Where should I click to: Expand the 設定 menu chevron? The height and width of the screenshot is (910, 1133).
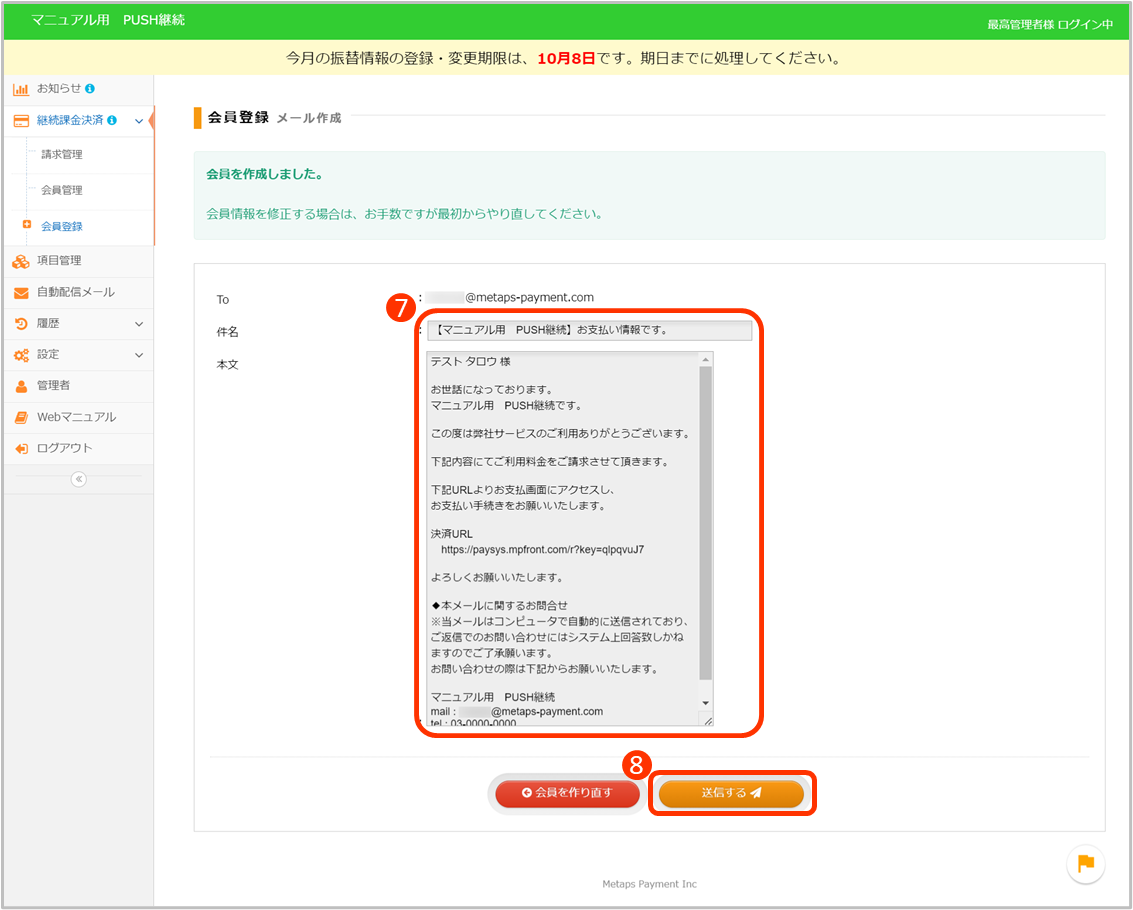click(139, 355)
